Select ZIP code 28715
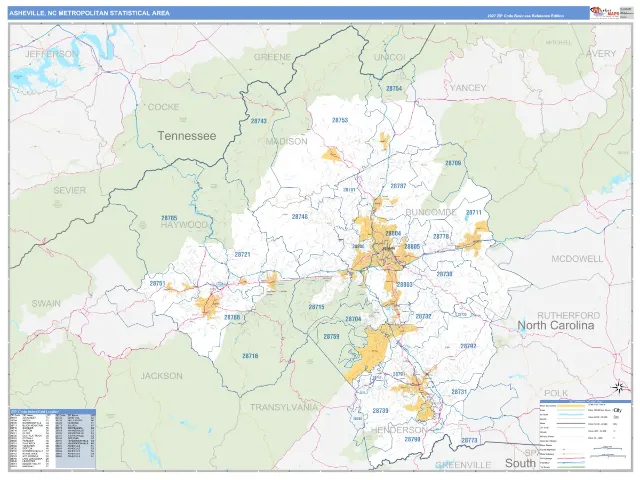This screenshot has height=480, width=640. pyautogui.click(x=316, y=307)
